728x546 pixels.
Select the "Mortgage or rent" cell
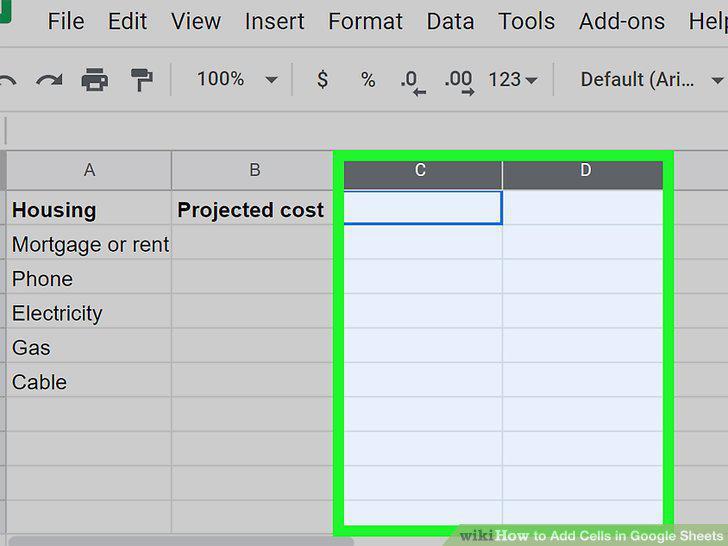89,242
